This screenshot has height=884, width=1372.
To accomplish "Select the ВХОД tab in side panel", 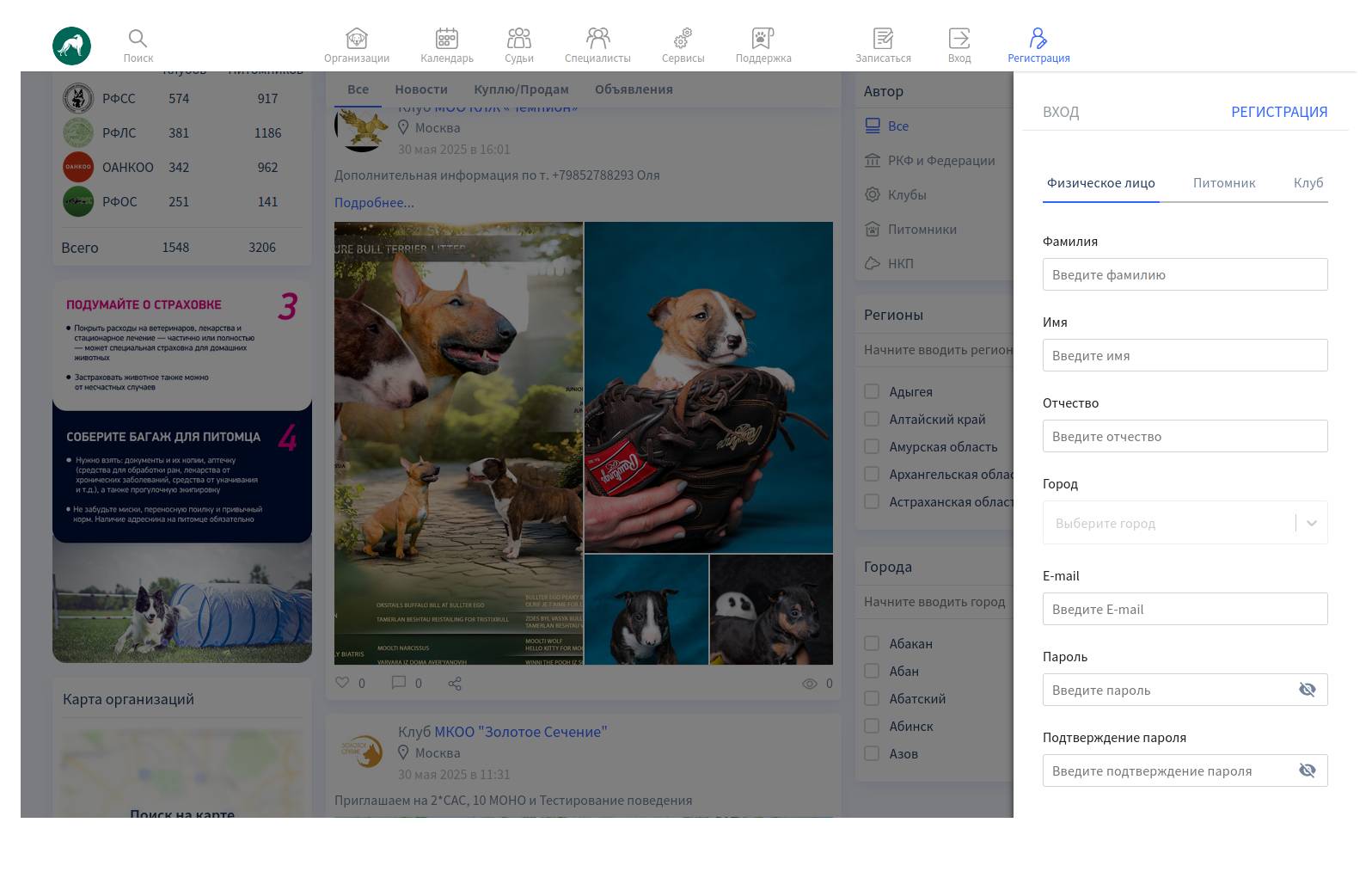I will [1061, 112].
